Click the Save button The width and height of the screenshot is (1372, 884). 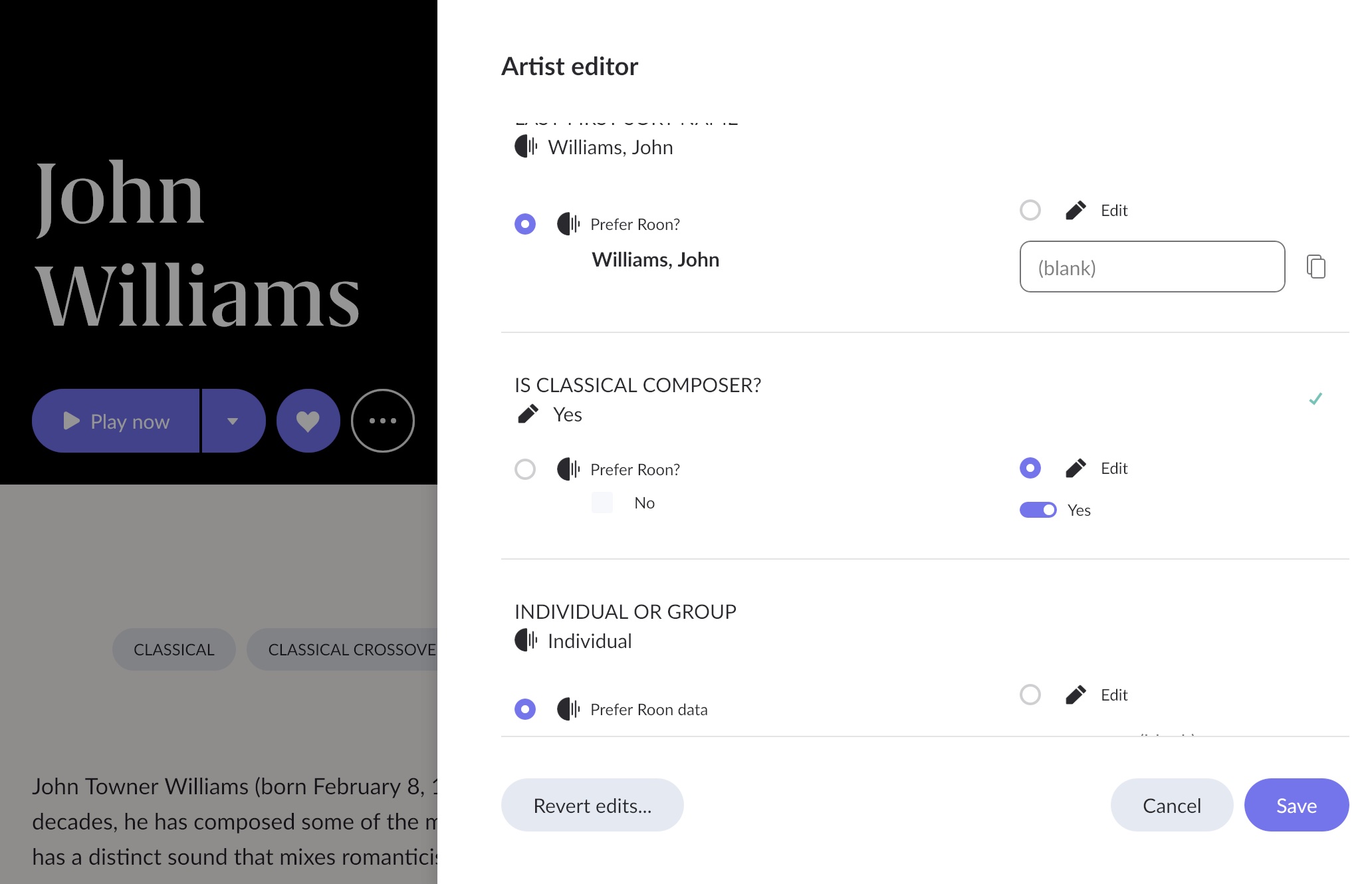[1296, 805]
